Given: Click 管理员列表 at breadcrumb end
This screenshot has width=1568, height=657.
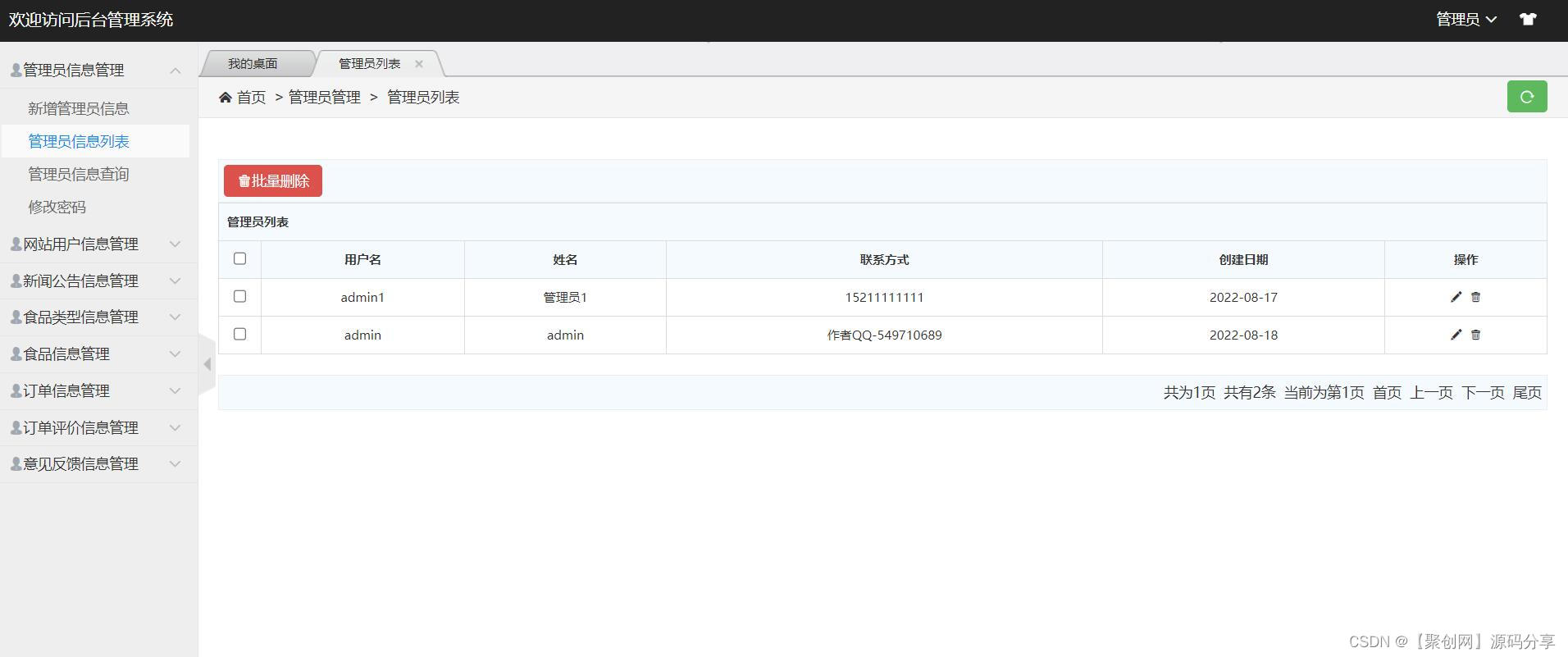Looking at the screenshot, I should tap(423, 98).
